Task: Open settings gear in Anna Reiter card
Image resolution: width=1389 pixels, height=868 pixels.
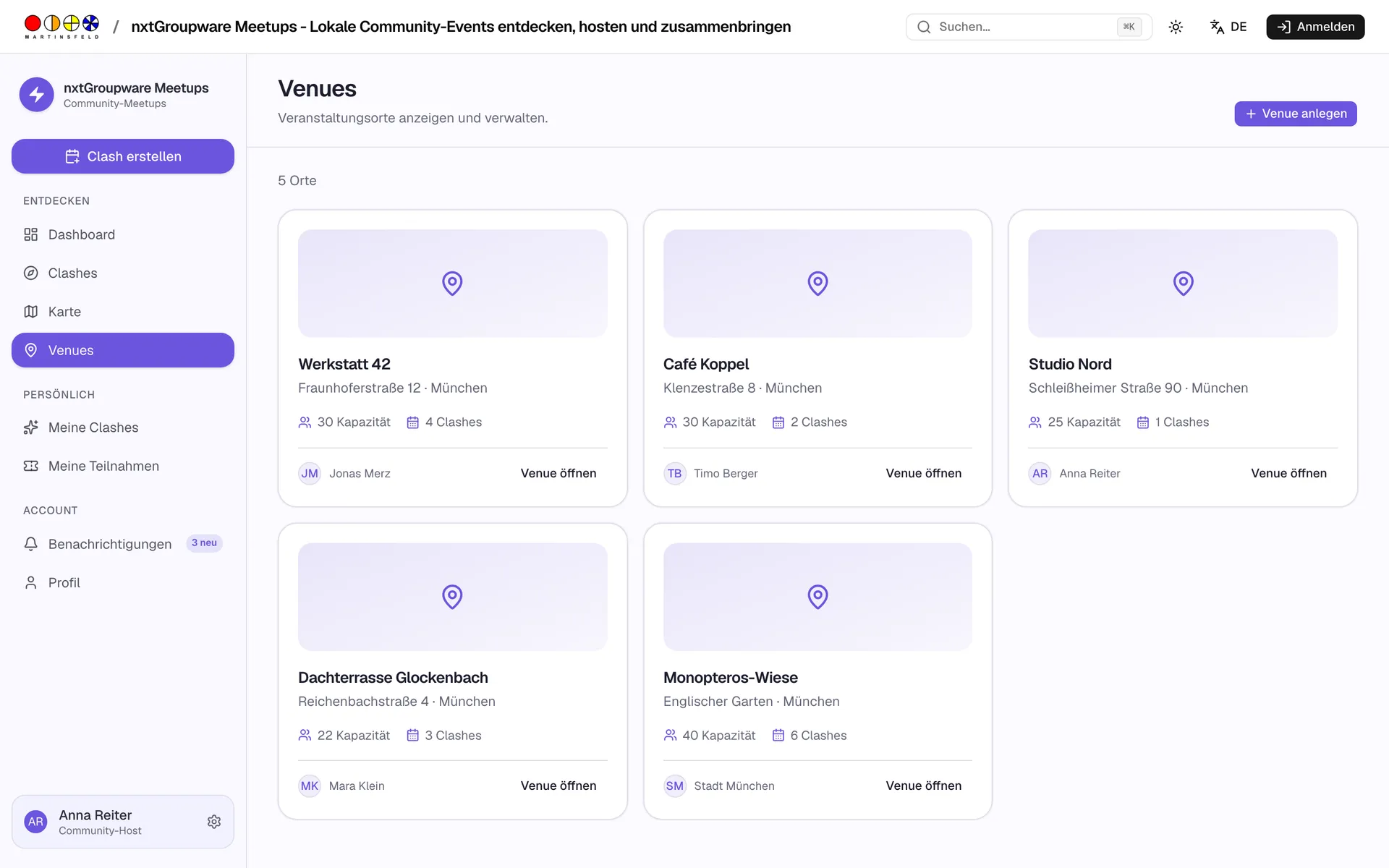Action: click(x=214, y=822)
